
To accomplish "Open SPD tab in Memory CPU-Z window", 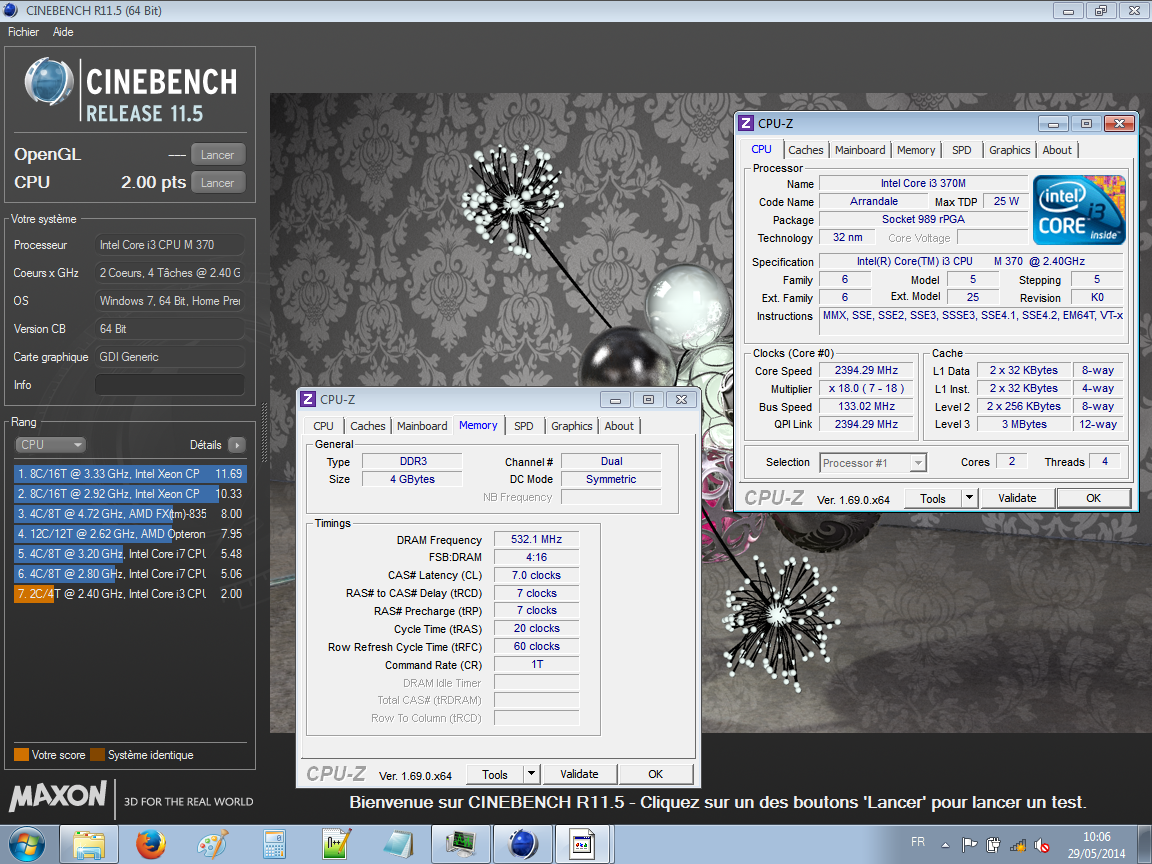I will (524, 426).
